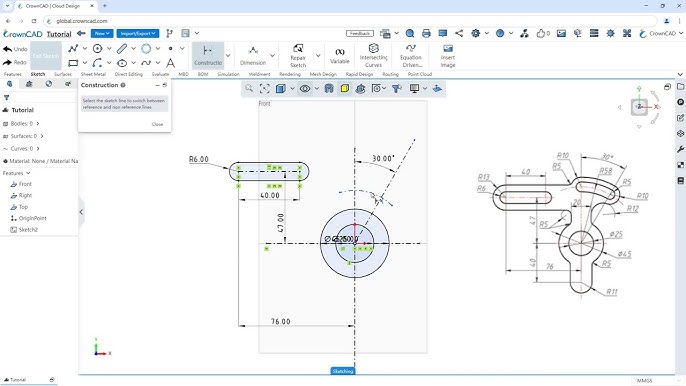Click the feature tree filter icon

point(7,98)
